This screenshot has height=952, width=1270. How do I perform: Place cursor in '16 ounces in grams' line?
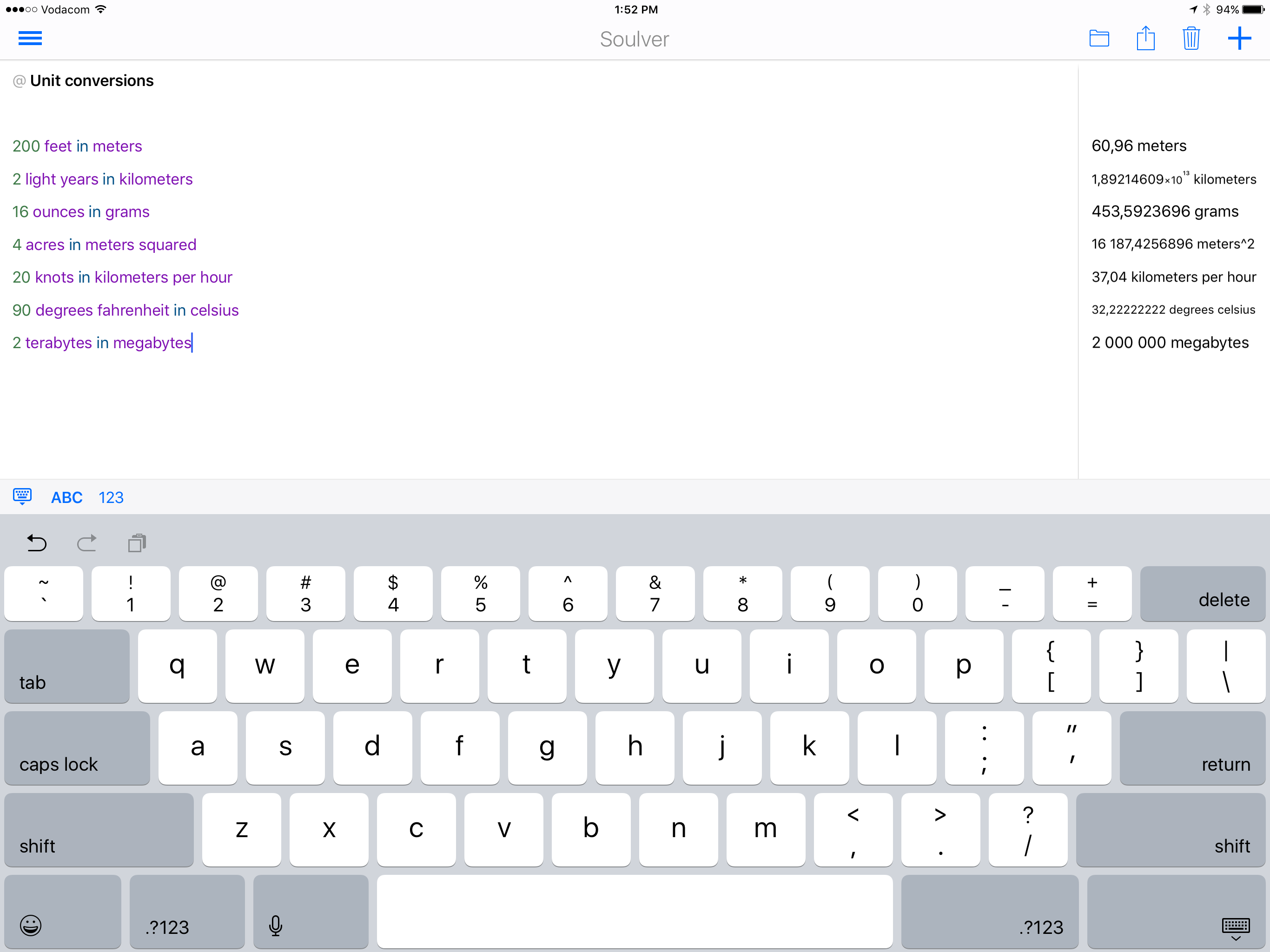tap(81, 212)
